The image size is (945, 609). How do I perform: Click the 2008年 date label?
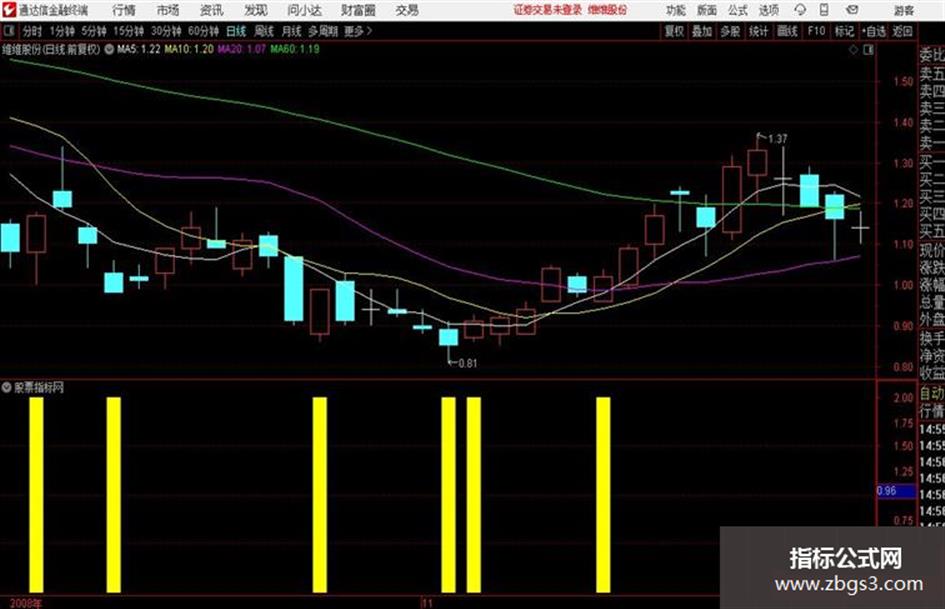26,603
